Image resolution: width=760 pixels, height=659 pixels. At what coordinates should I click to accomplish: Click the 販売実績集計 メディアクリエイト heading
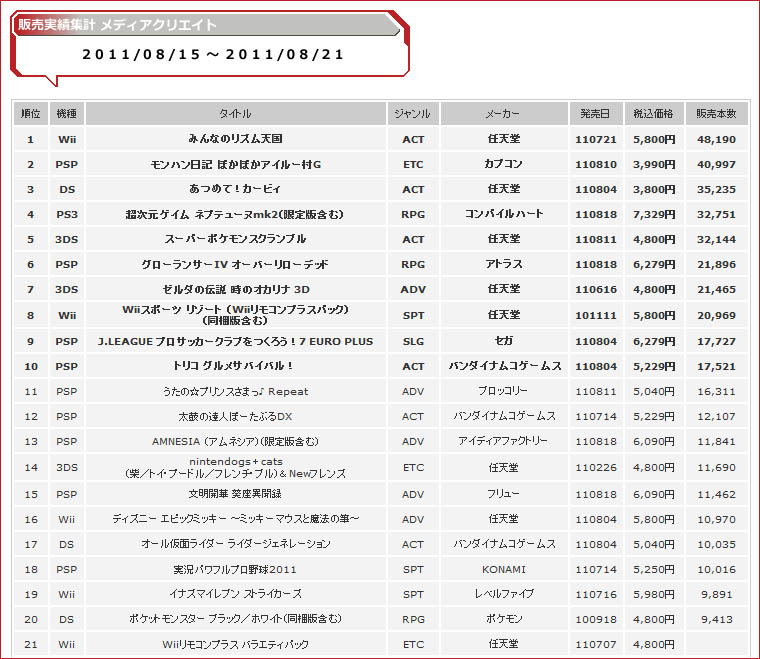[117, 25]
